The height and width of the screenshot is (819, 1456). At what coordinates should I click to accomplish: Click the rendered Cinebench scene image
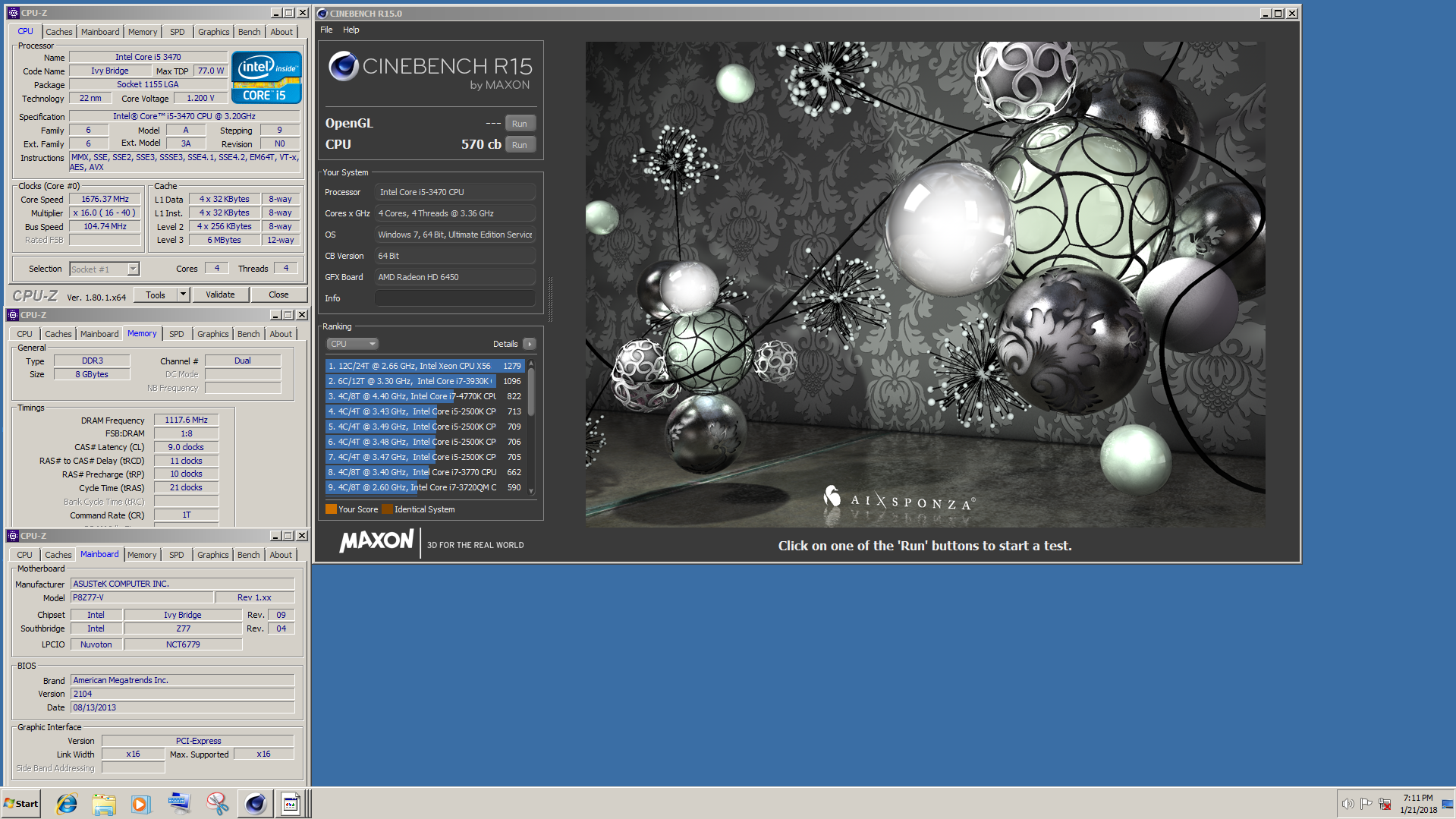point(925,284)
